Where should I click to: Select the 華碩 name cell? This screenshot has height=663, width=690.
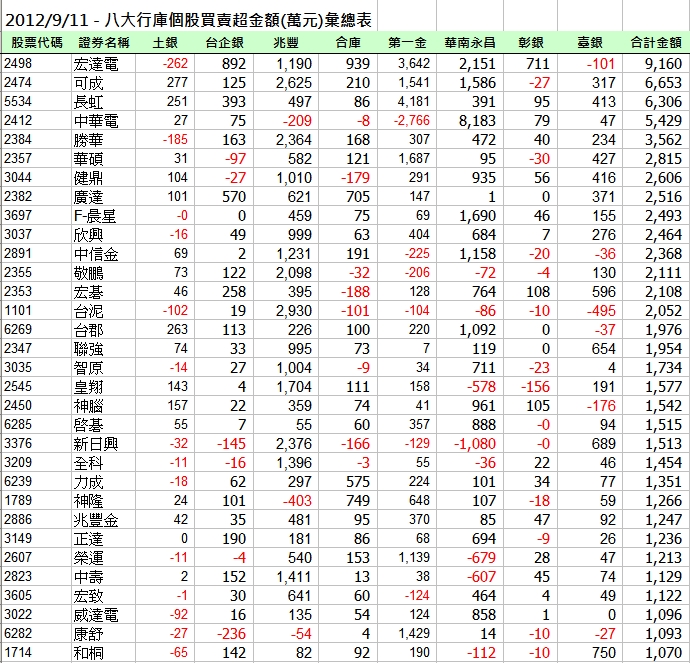[x=88, y=159]
